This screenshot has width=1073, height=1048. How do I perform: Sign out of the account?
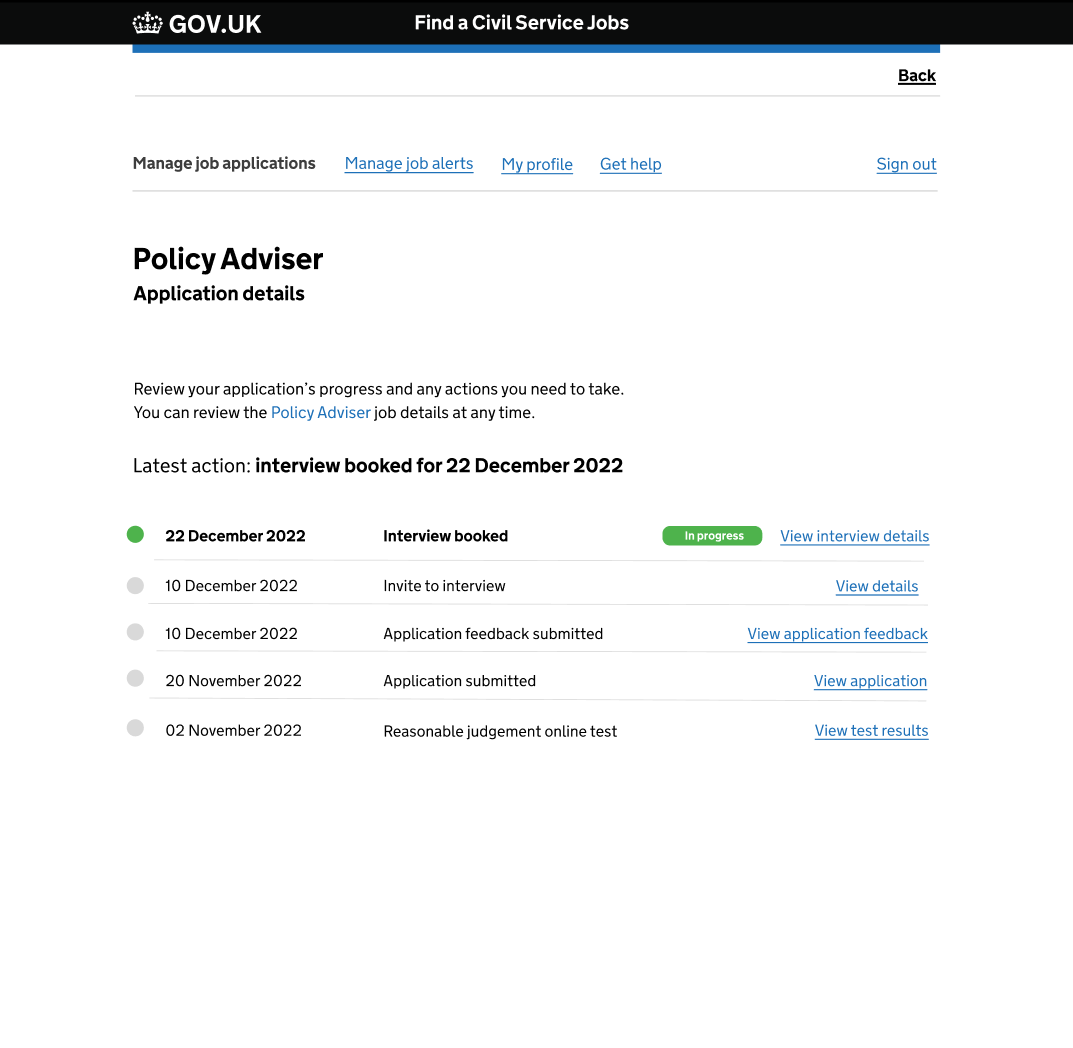click(x=906, y=164)
